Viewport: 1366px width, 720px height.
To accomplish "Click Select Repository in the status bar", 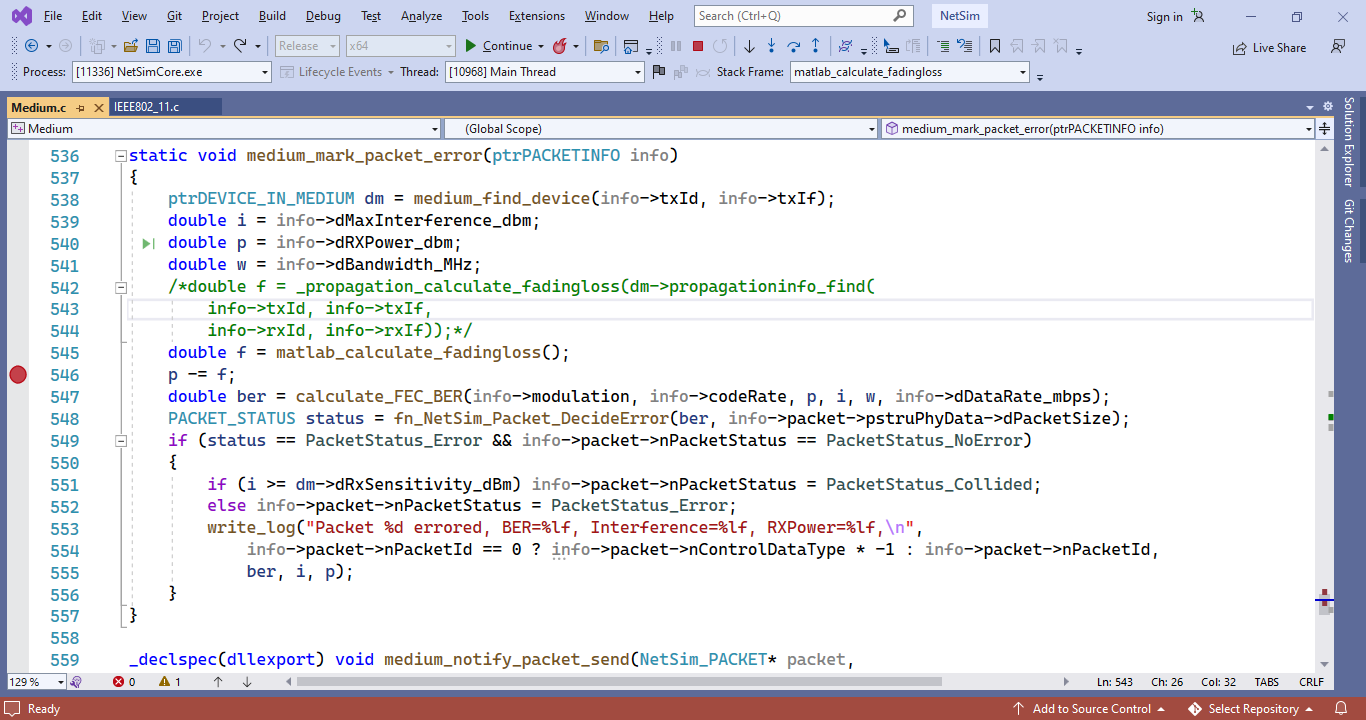I will 1251,709.
